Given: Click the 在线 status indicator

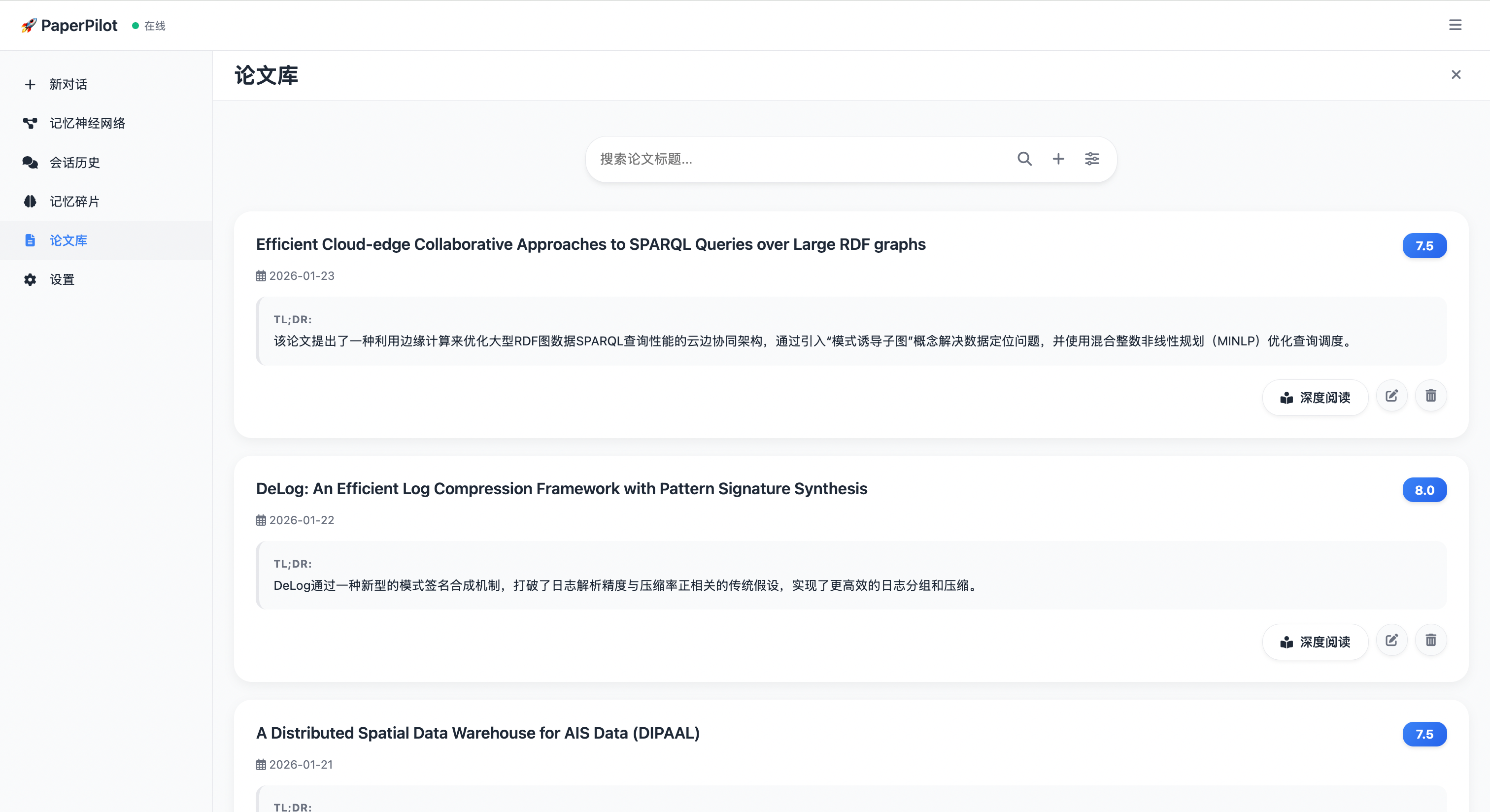Looking at the screenshot, I should tap(149, 26).
